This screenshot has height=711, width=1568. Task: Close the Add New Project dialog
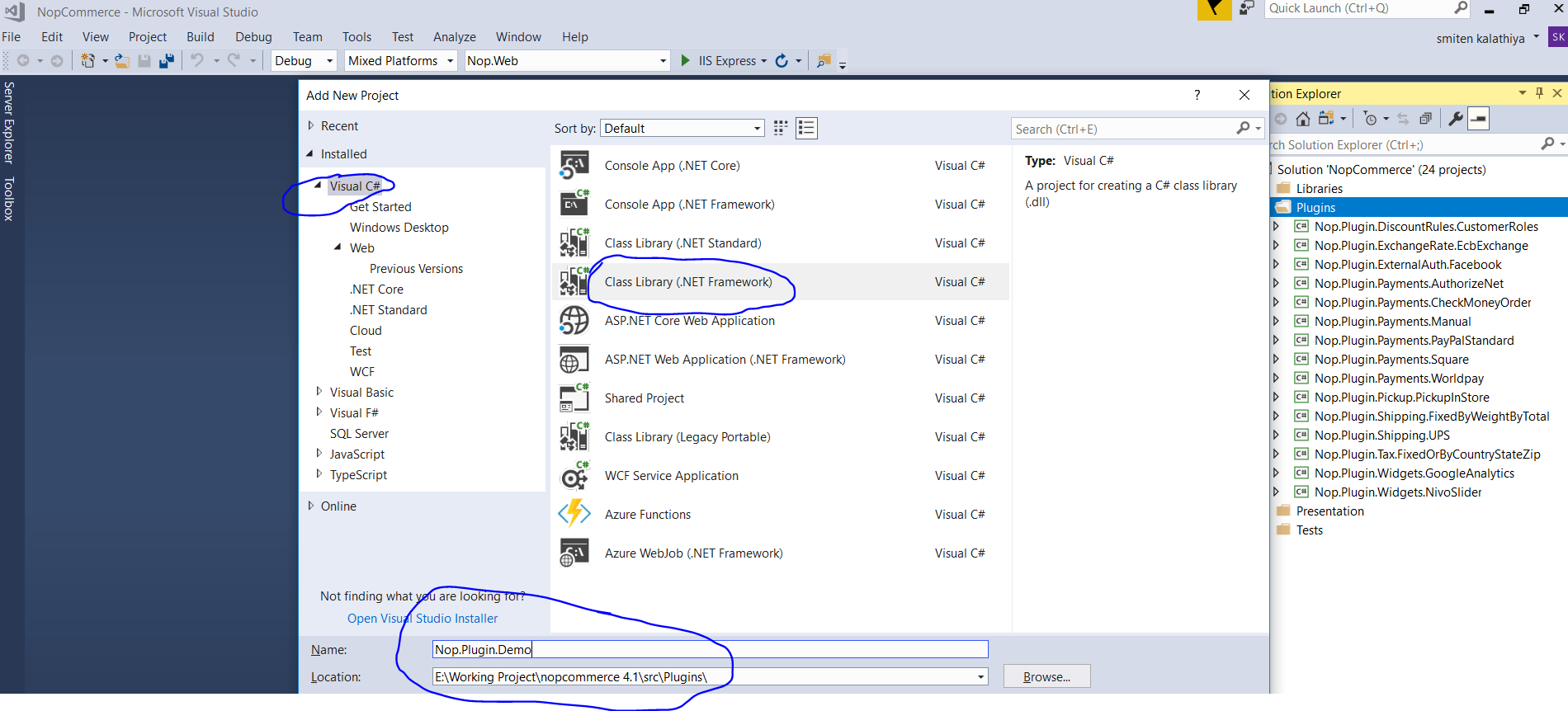pos(1244,95)
